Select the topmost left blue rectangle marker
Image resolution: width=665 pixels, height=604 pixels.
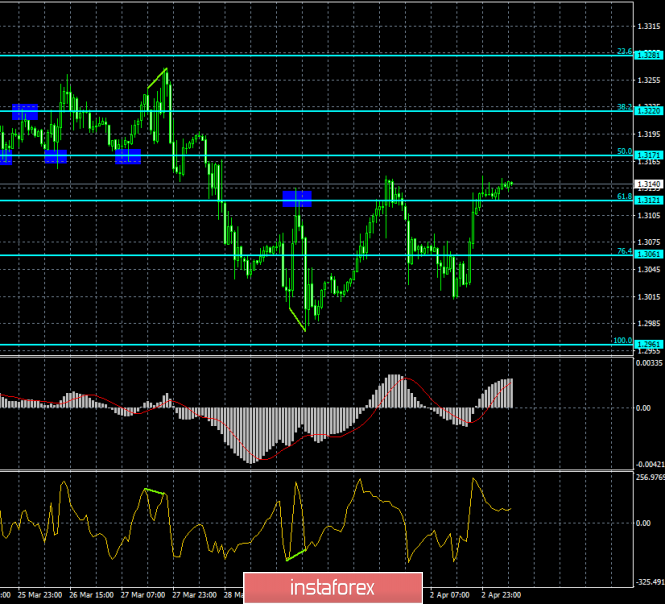(x=24, y=110)
